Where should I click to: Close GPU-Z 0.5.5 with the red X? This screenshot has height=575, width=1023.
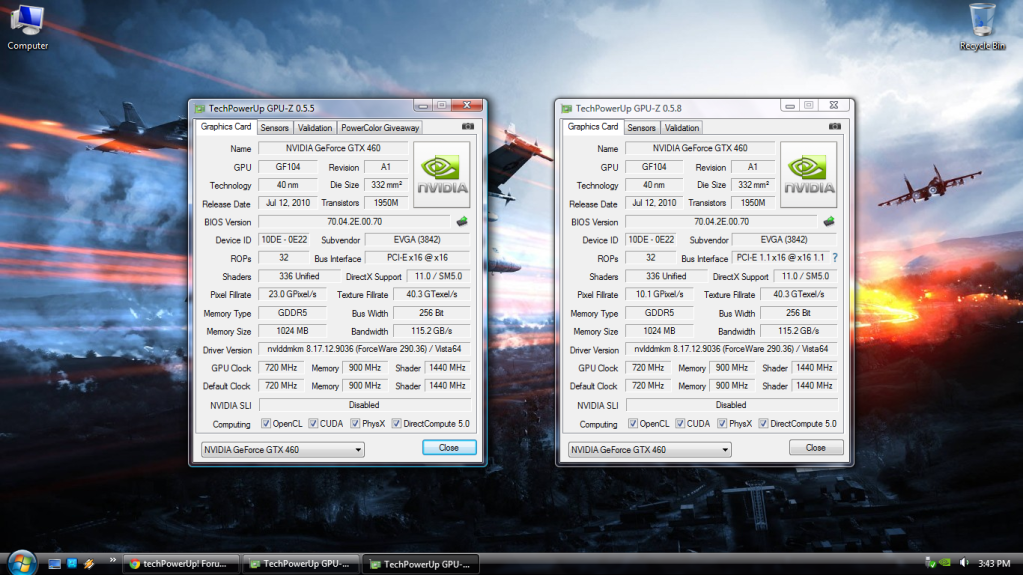click(467, 105)
